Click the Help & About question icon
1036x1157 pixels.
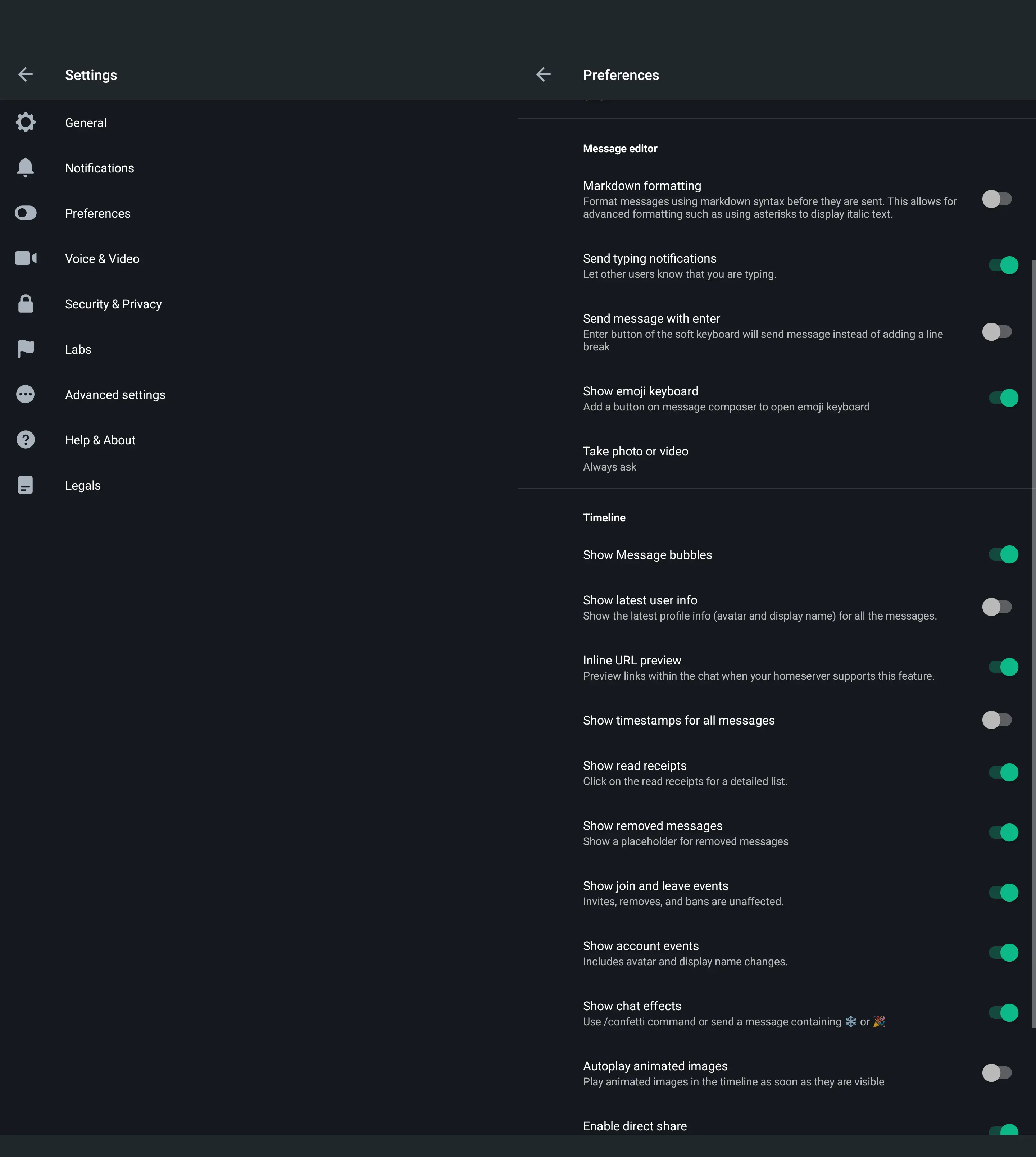pyautogui.click(x=26, y=440)
